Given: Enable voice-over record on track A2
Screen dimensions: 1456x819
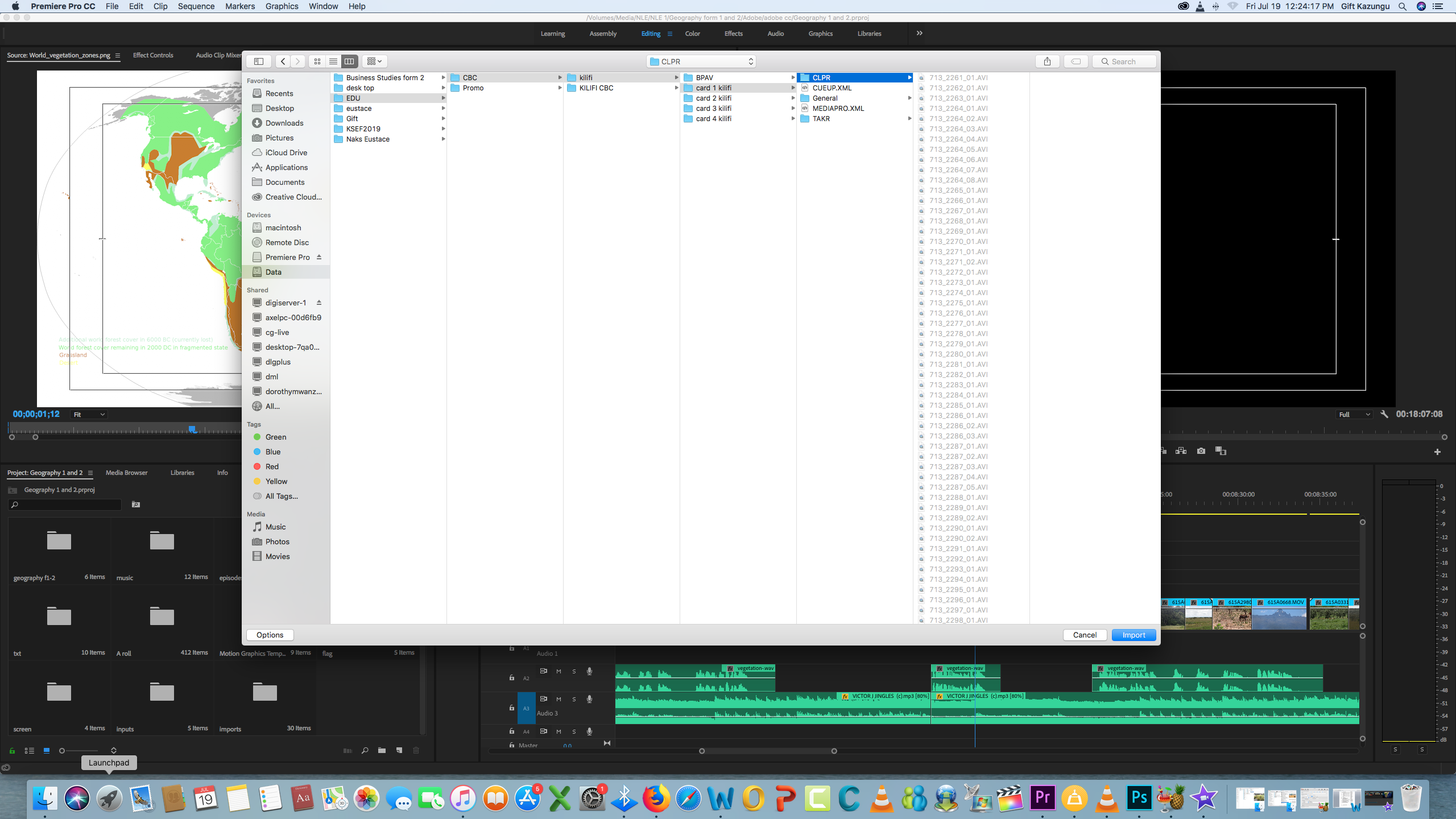Looking at the screenshot, I should (589, 672).
